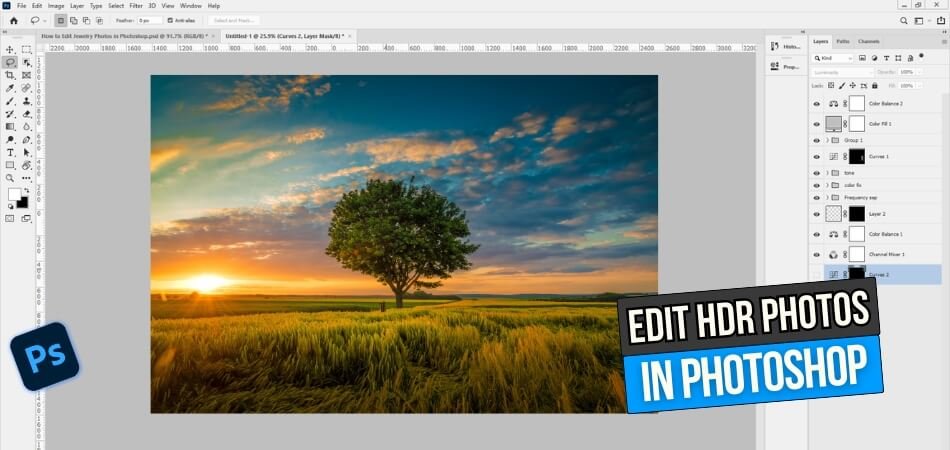Switch to the Channels tab
The image size is (950, 450).
(868, 41)
